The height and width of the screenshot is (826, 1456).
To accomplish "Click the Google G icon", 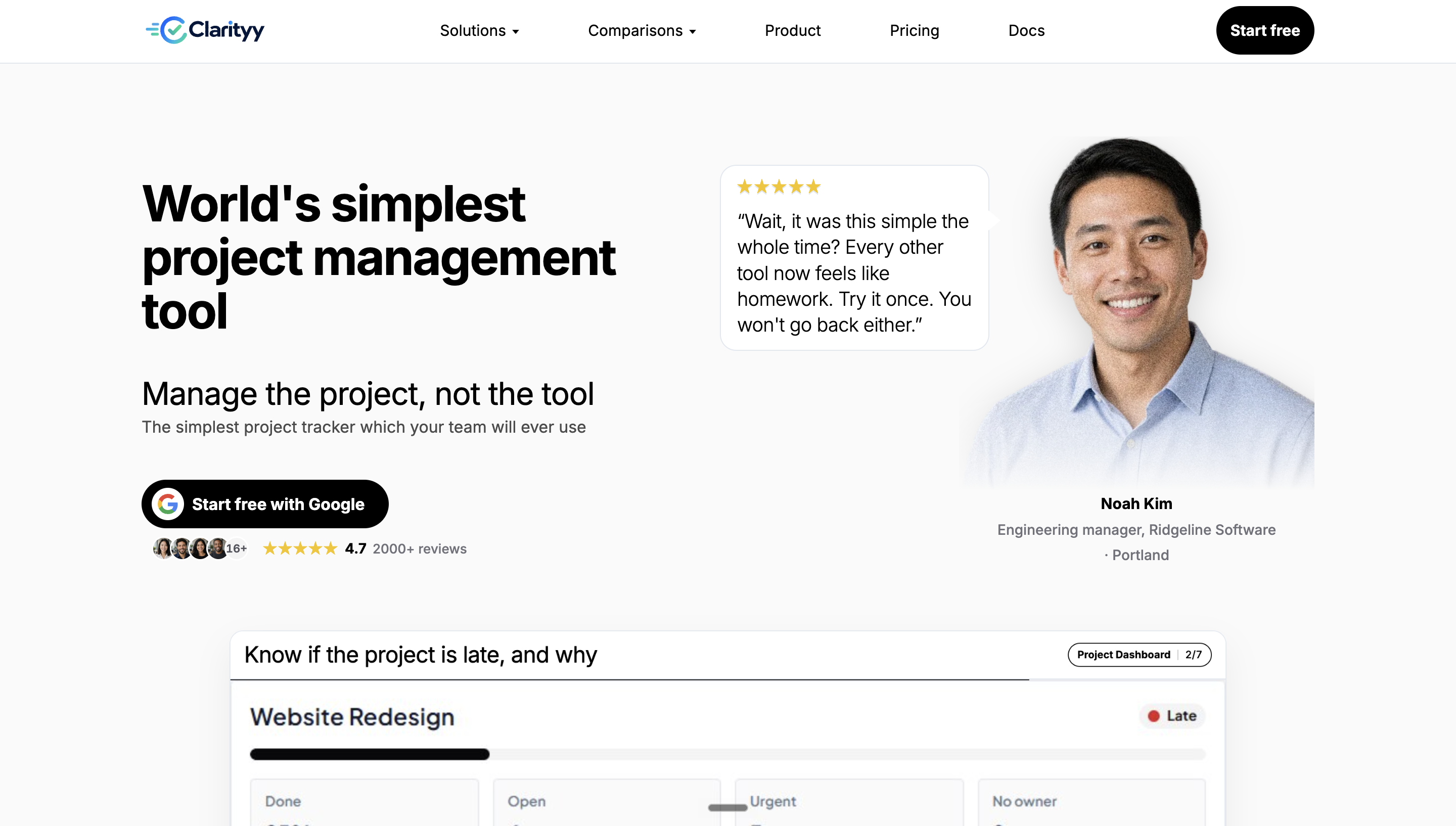I will point(167,504).
